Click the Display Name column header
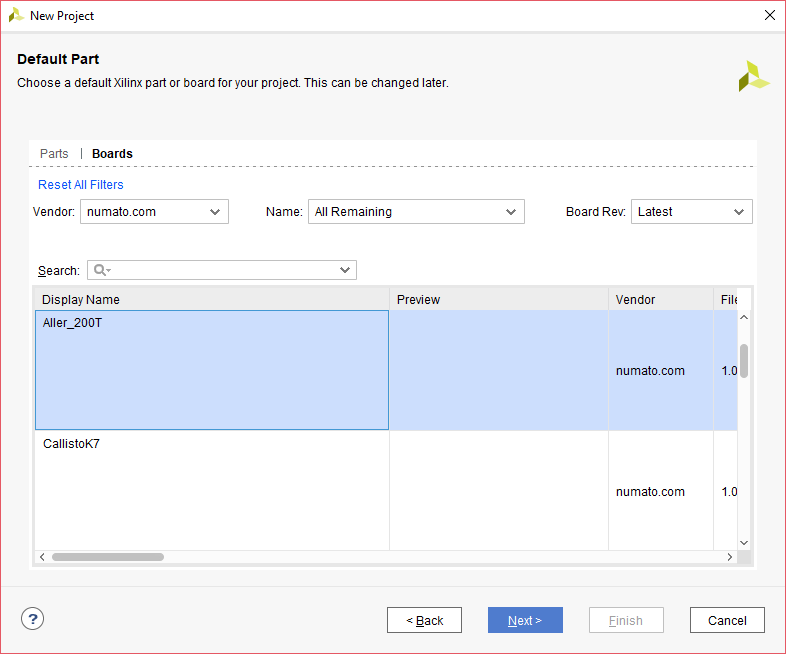The image size is (786, 654). coord(211,299)
